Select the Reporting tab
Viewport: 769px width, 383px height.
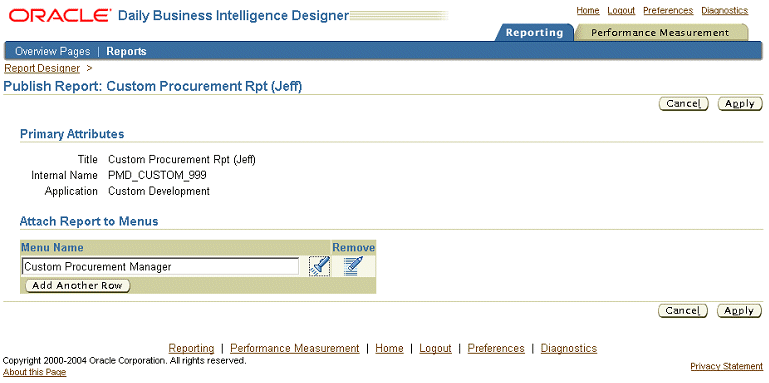(x=534, y=33)
